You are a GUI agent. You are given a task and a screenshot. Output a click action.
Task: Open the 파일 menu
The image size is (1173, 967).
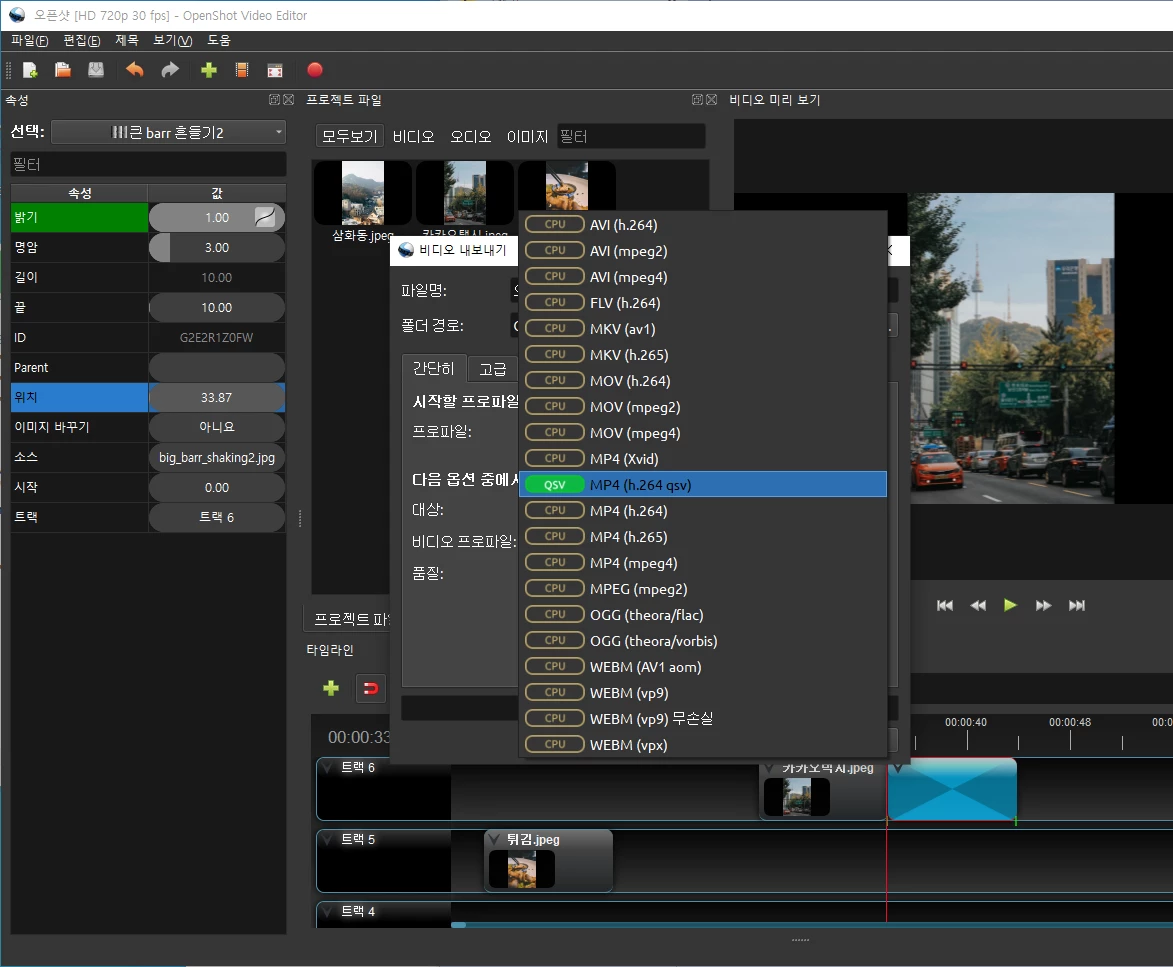pos(27,40)
